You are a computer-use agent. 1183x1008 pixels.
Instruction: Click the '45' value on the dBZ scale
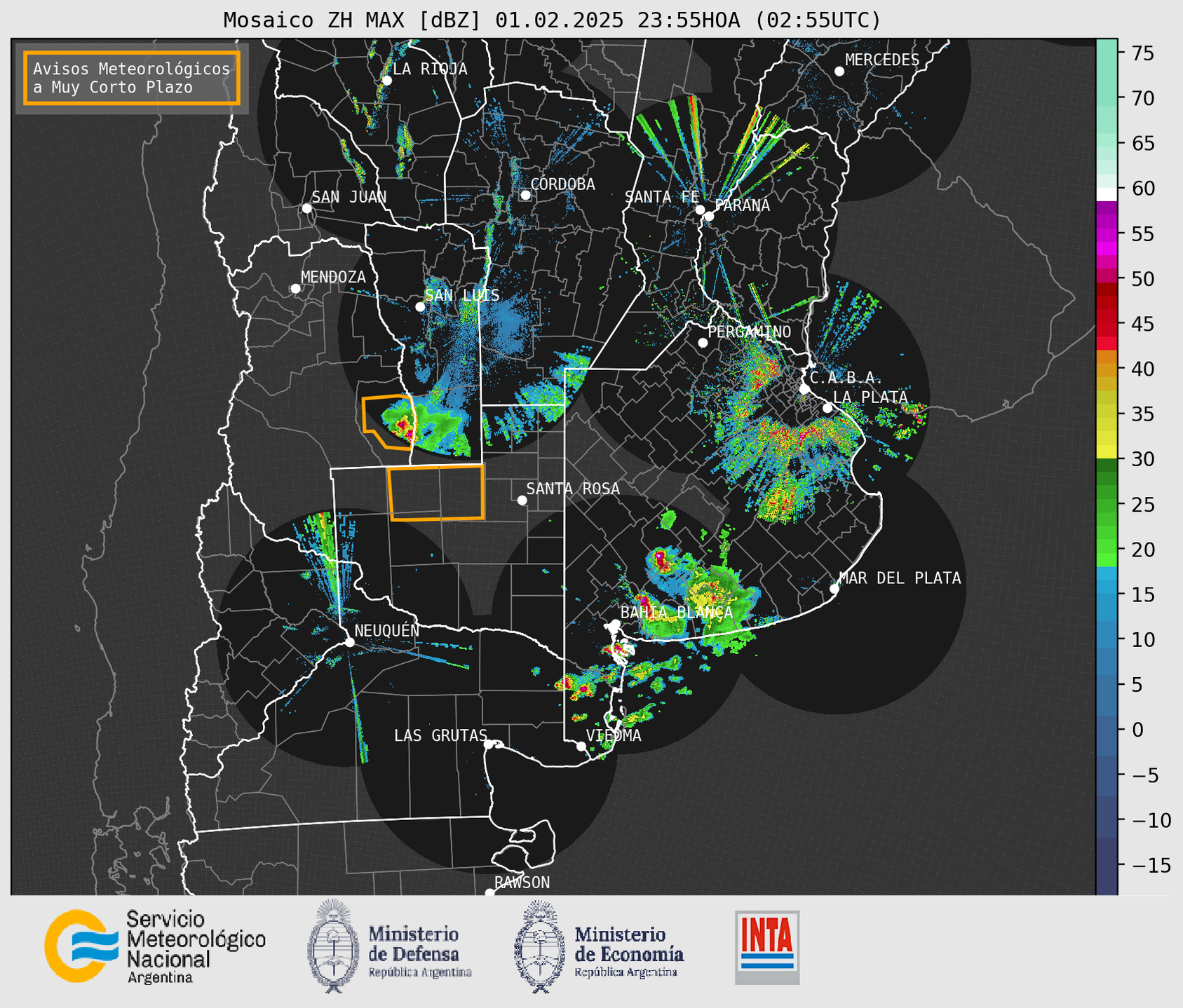coord(1142,324)
